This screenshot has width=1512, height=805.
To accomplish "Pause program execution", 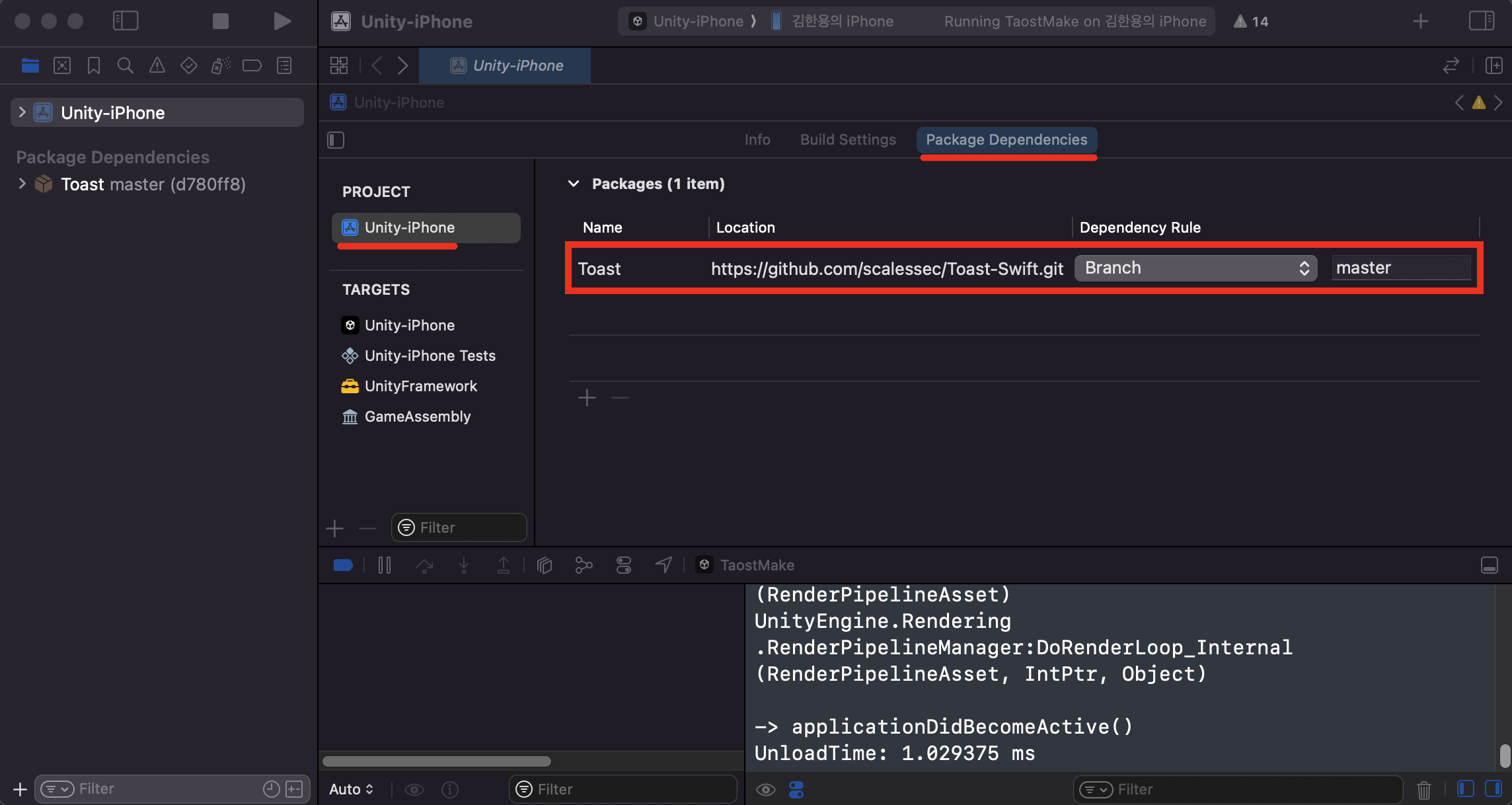I will pos(385,565).
